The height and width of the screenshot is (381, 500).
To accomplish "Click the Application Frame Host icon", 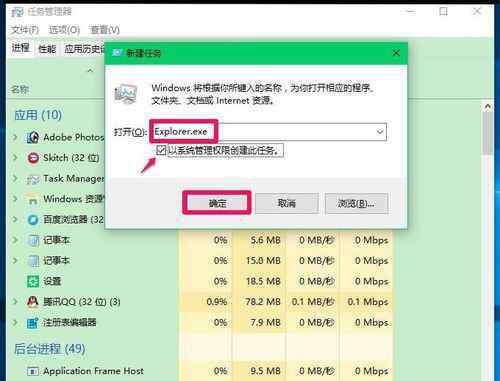I will pos(33,371).
